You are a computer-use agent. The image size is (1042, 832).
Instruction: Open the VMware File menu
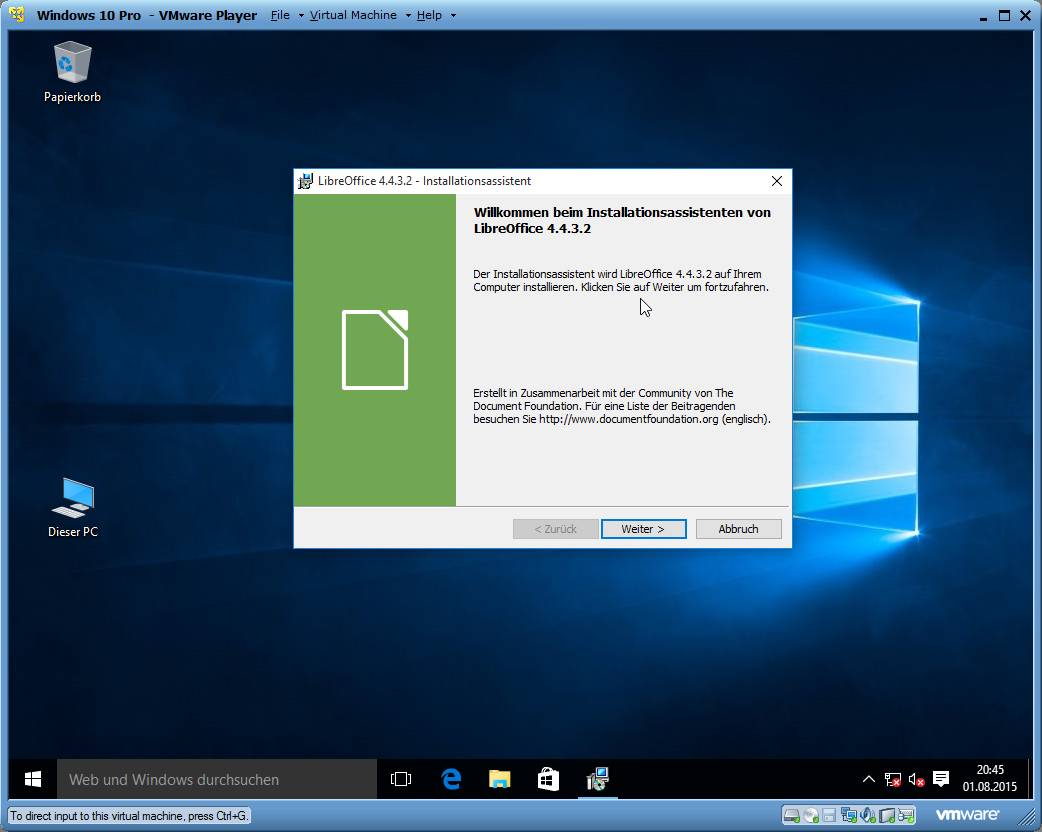280,15
